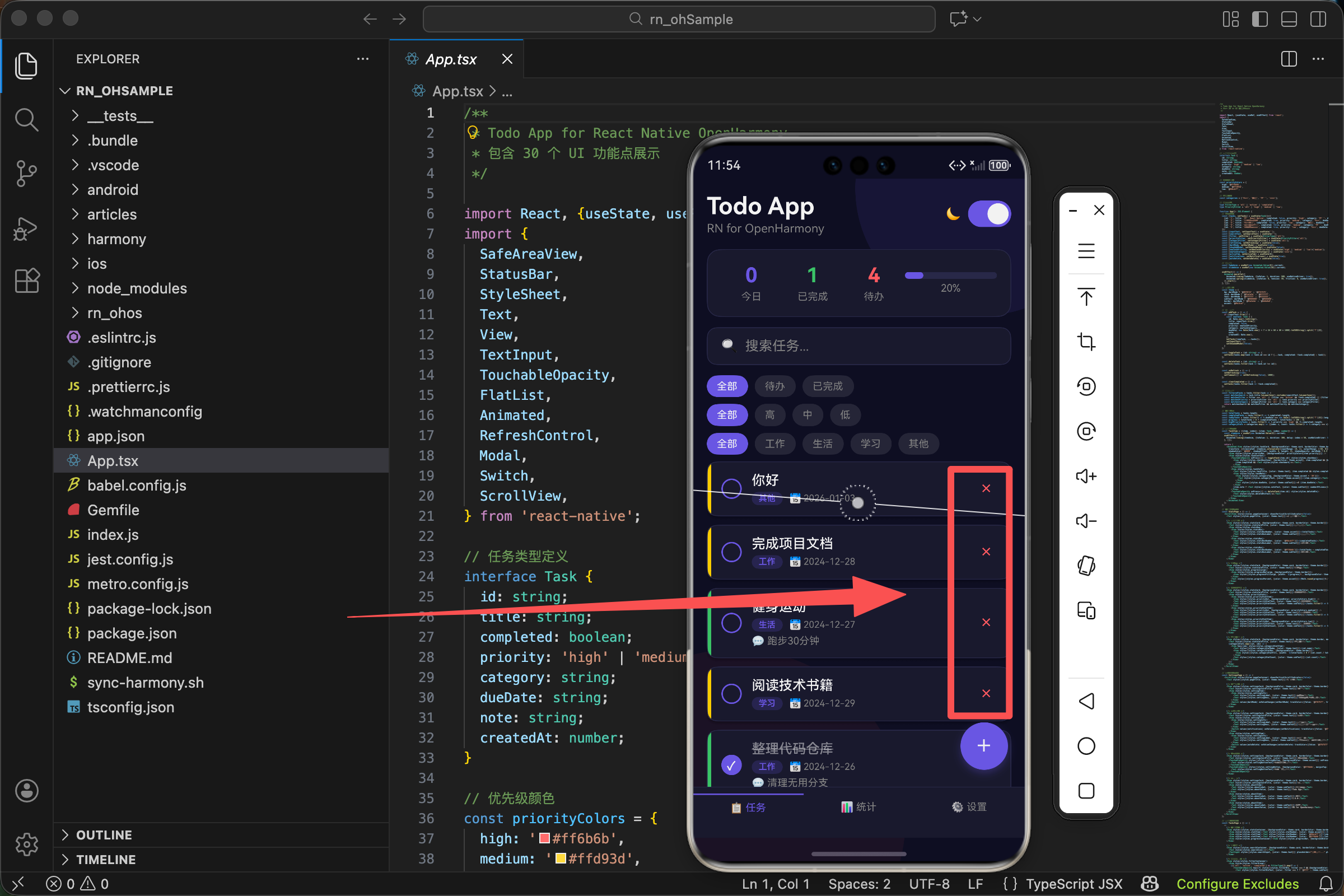
Task: Click #ff6b6b color swatch in code
Action: tap(544, 838)
